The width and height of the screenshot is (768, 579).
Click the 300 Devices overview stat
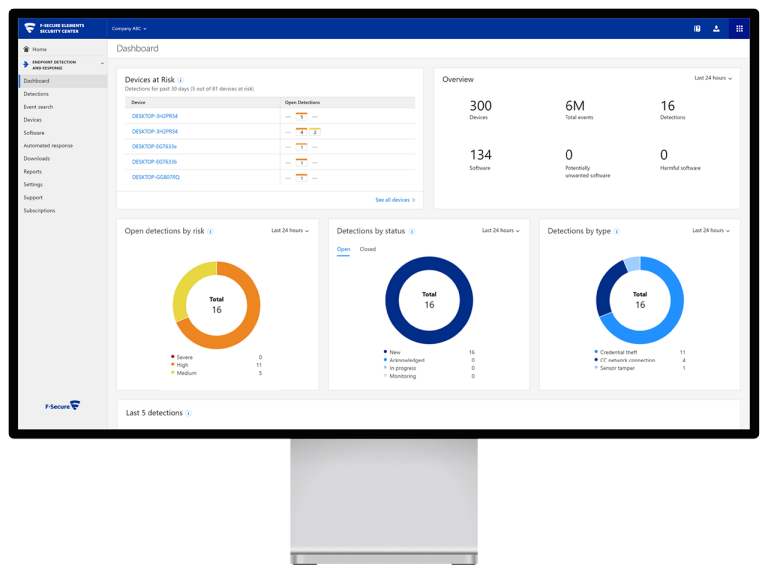coord(480,110)
